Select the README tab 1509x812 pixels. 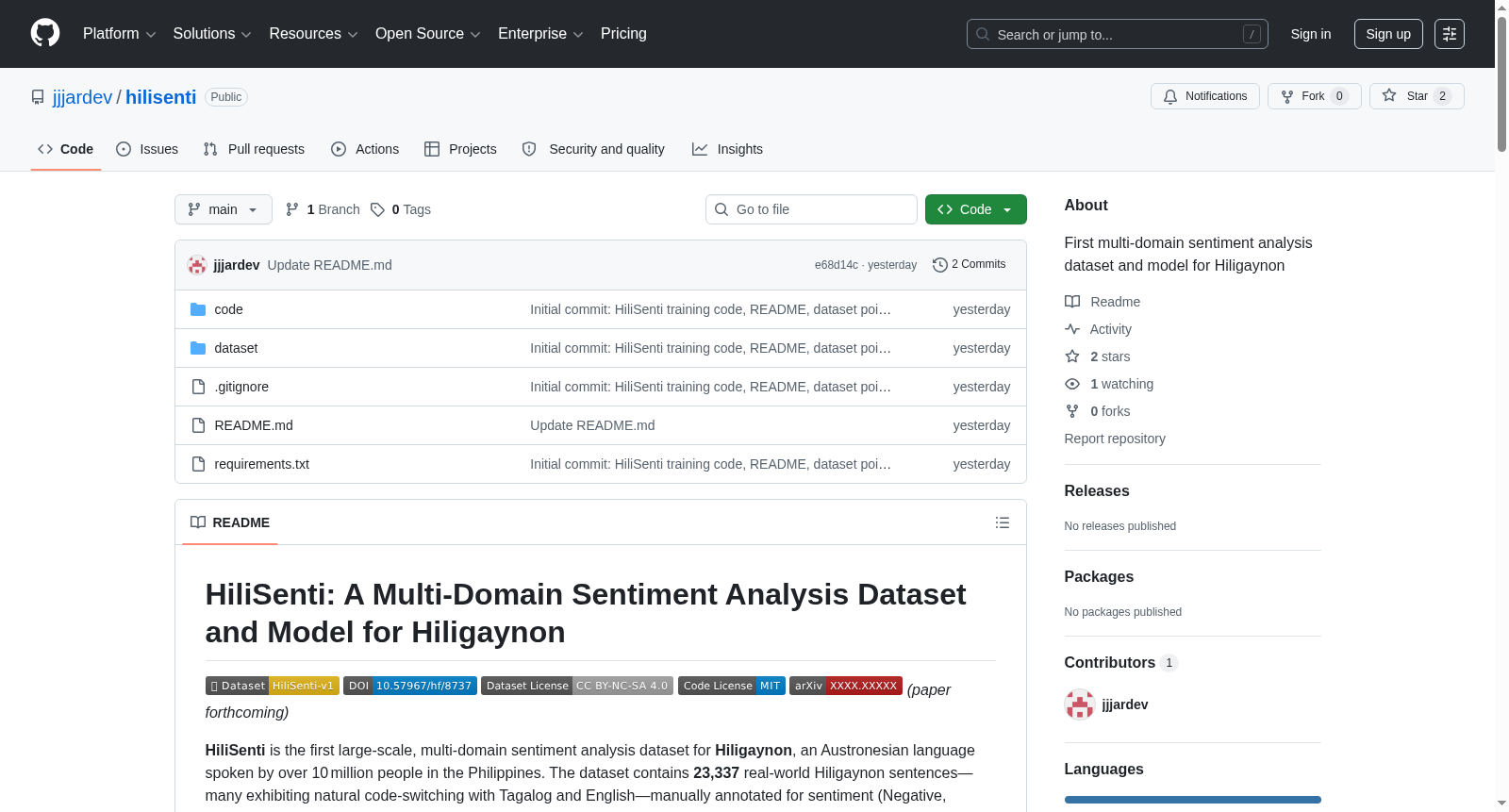click(x=230, y=522)
